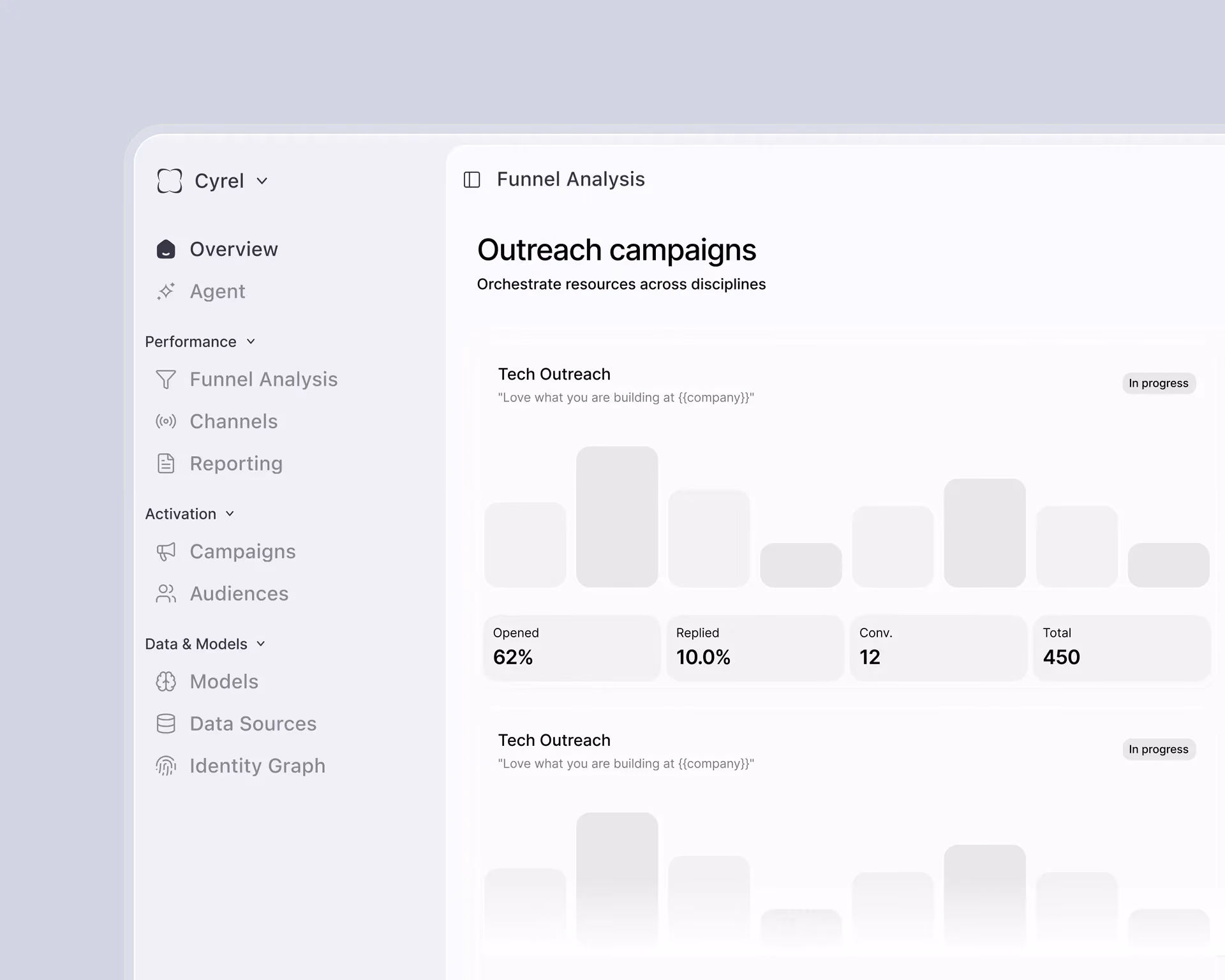This screenshot has height=980, width=1225.
Task: Click the document icon beside Reporting
Action: click(166, 463)
